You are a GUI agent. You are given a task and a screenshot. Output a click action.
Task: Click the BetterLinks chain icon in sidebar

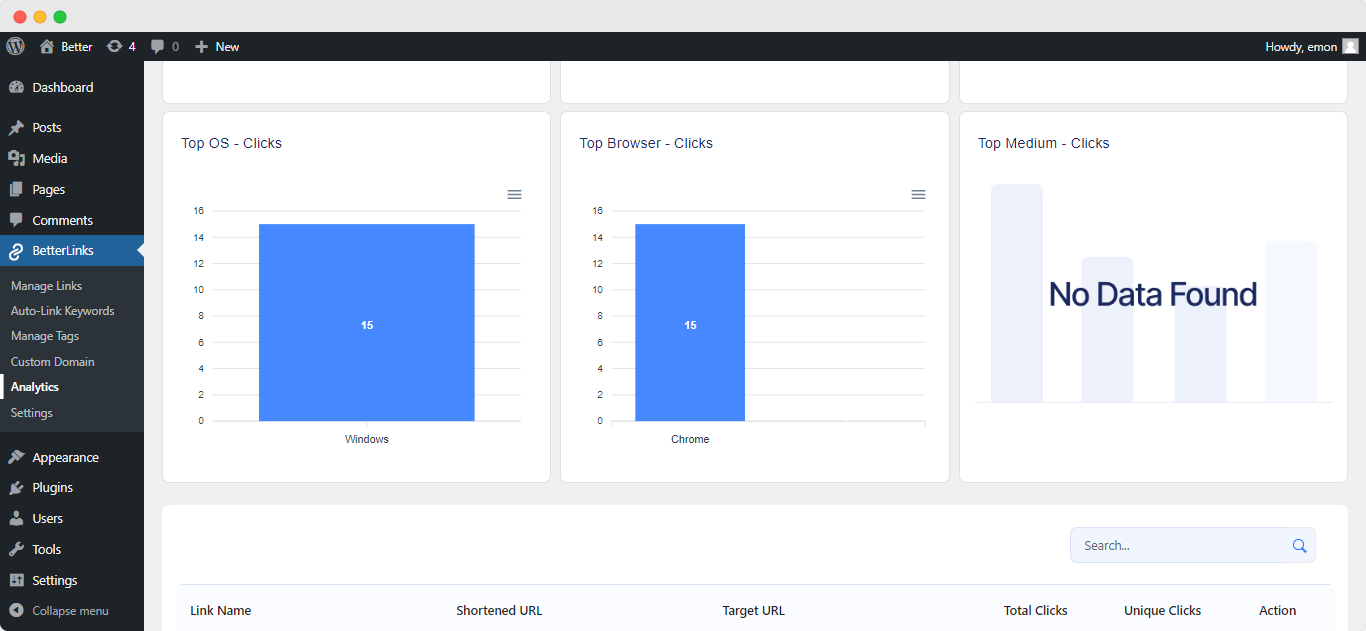pyautogui.click(x=18, y=250)
